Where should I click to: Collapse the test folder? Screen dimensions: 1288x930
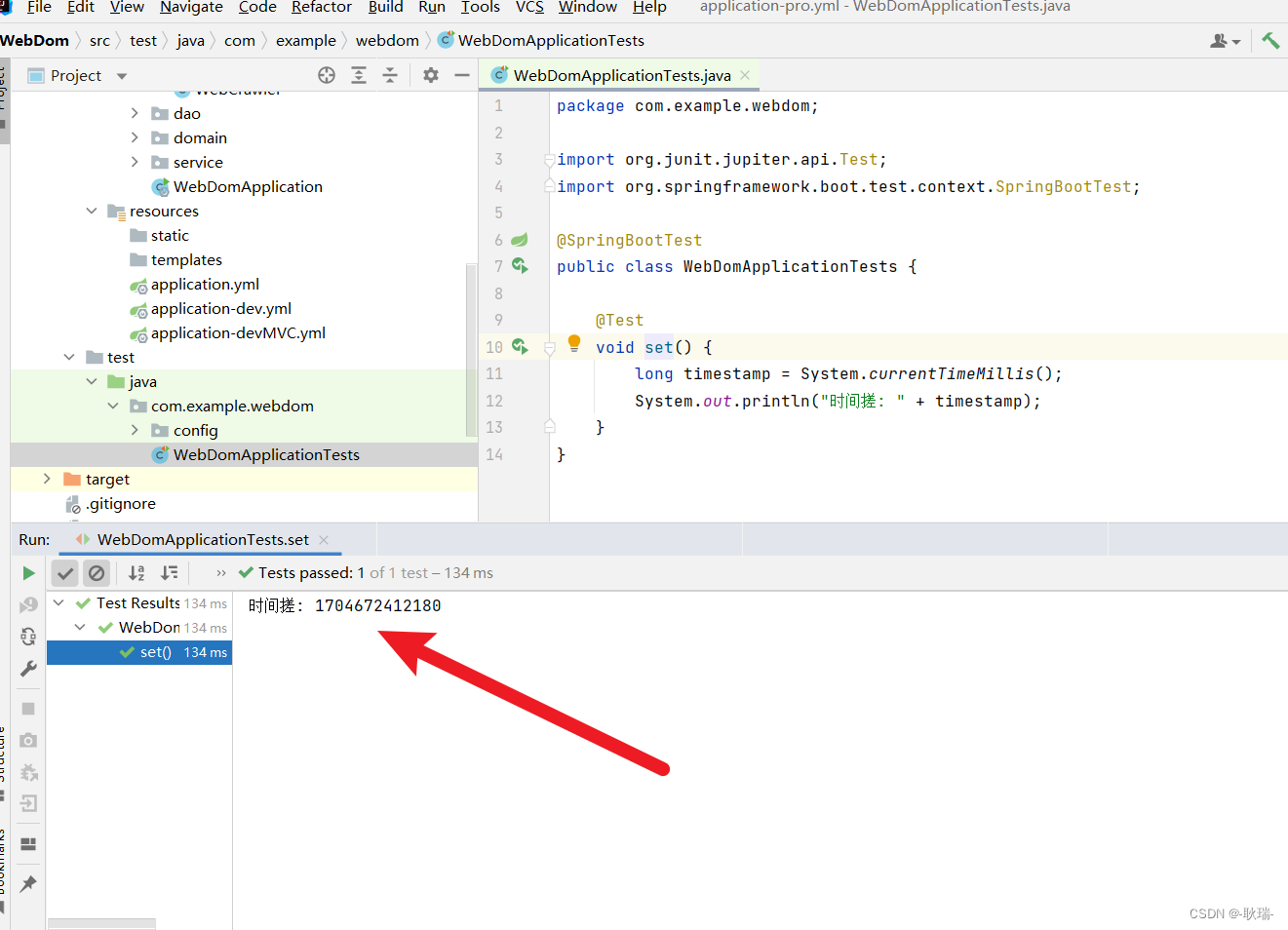(69, 357)
